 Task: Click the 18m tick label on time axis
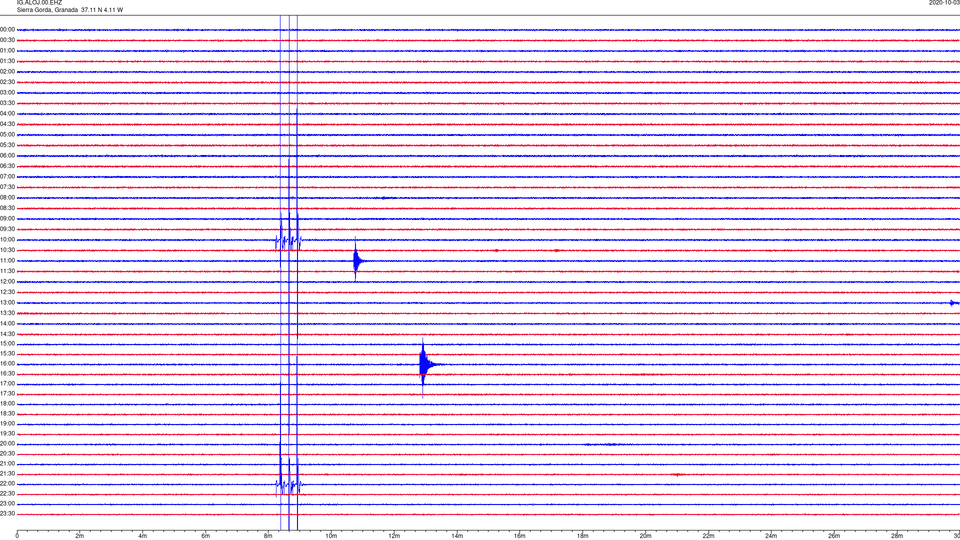tap(583, 536)
